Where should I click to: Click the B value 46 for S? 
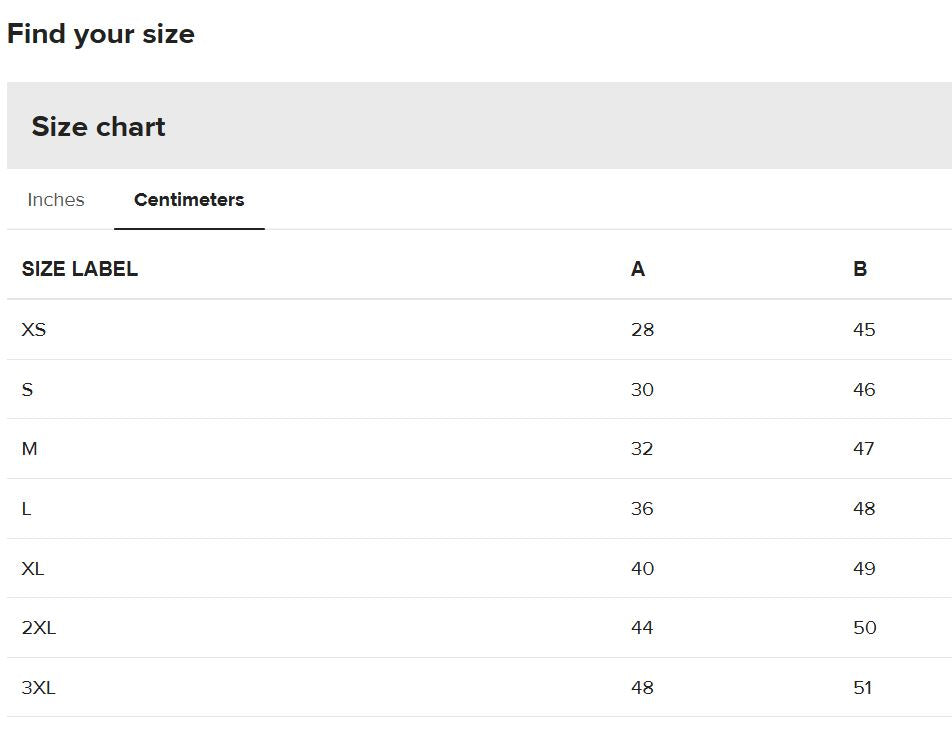[864, 389]
